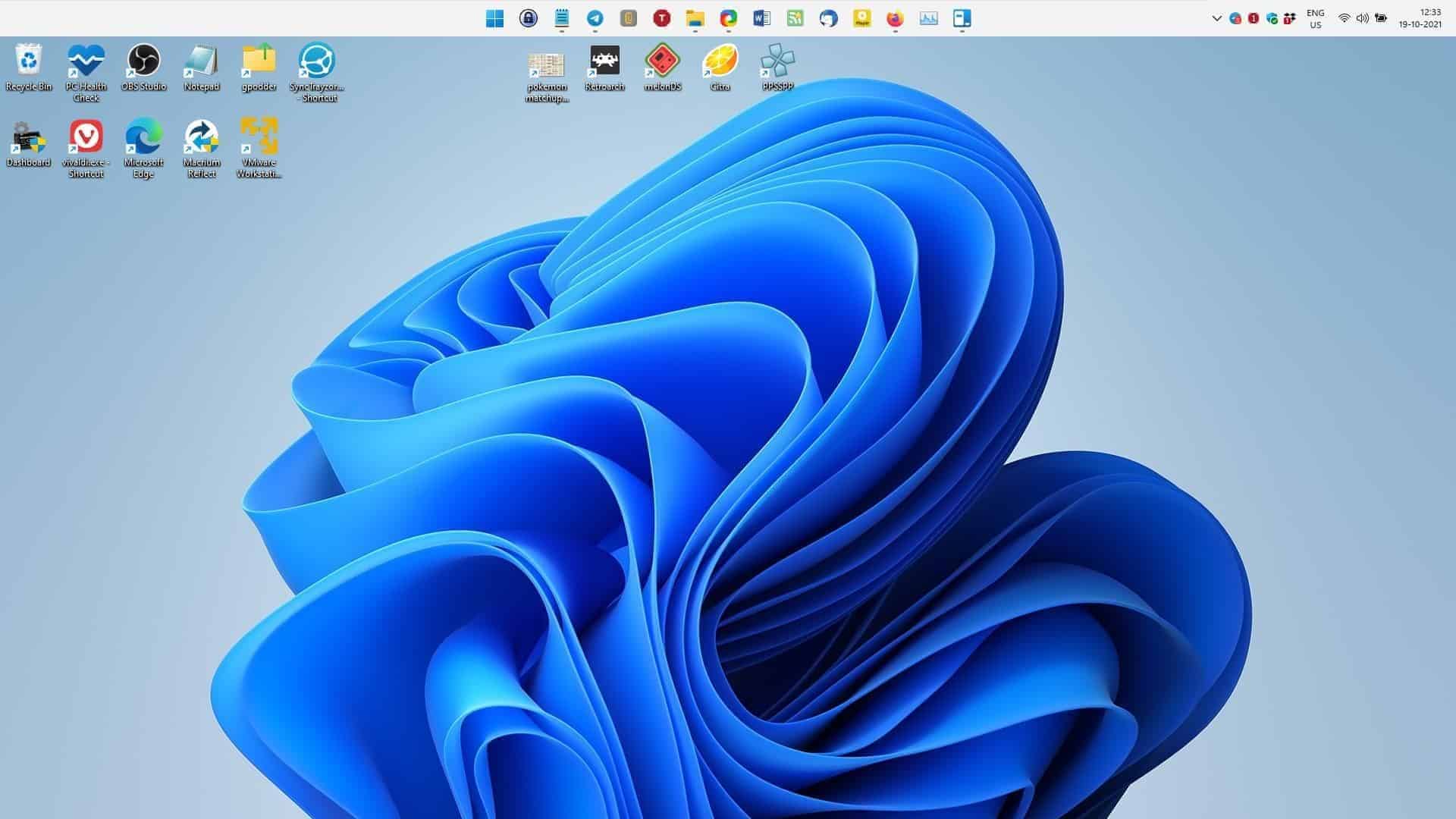Launch the Citra emulator

(720, 61)
